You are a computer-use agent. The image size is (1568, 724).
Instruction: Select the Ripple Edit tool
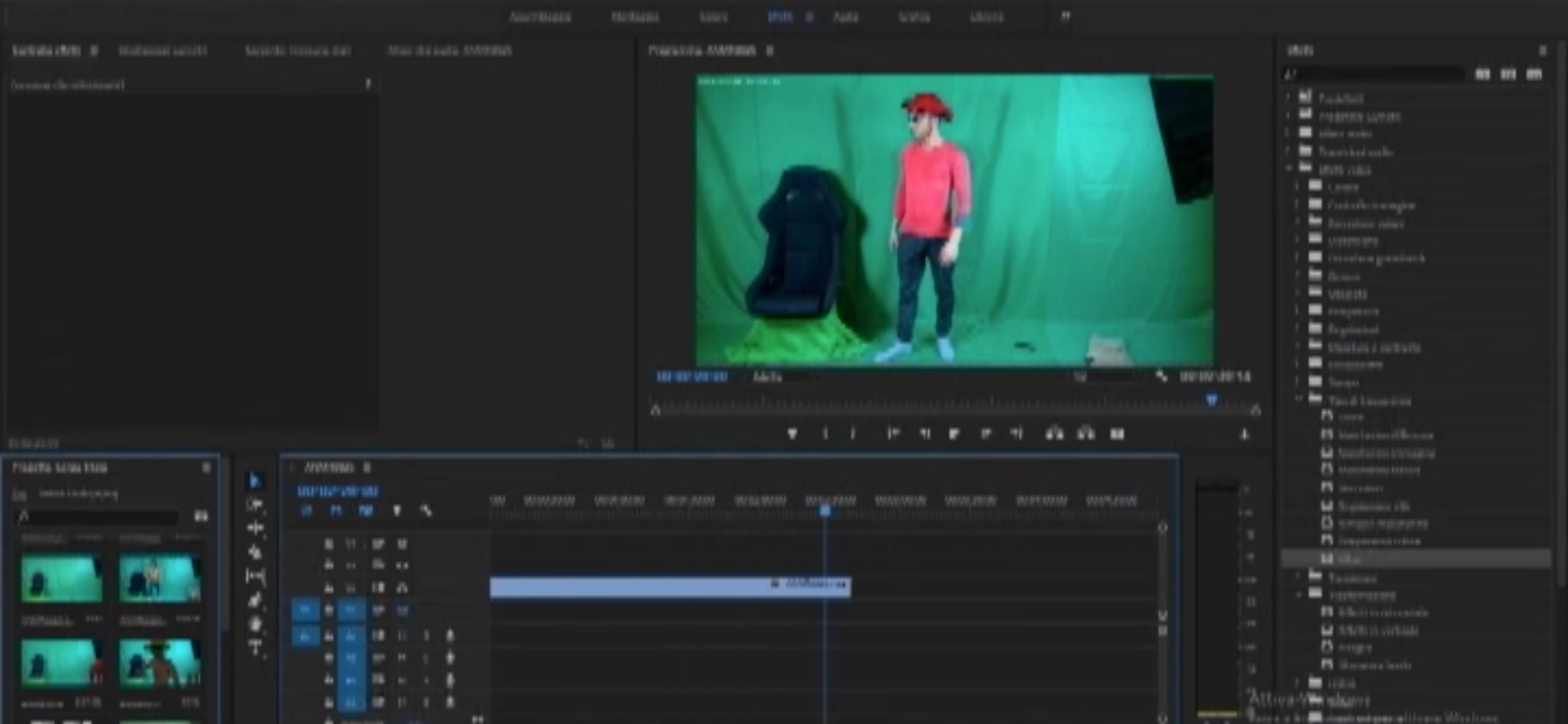(255, 528)
